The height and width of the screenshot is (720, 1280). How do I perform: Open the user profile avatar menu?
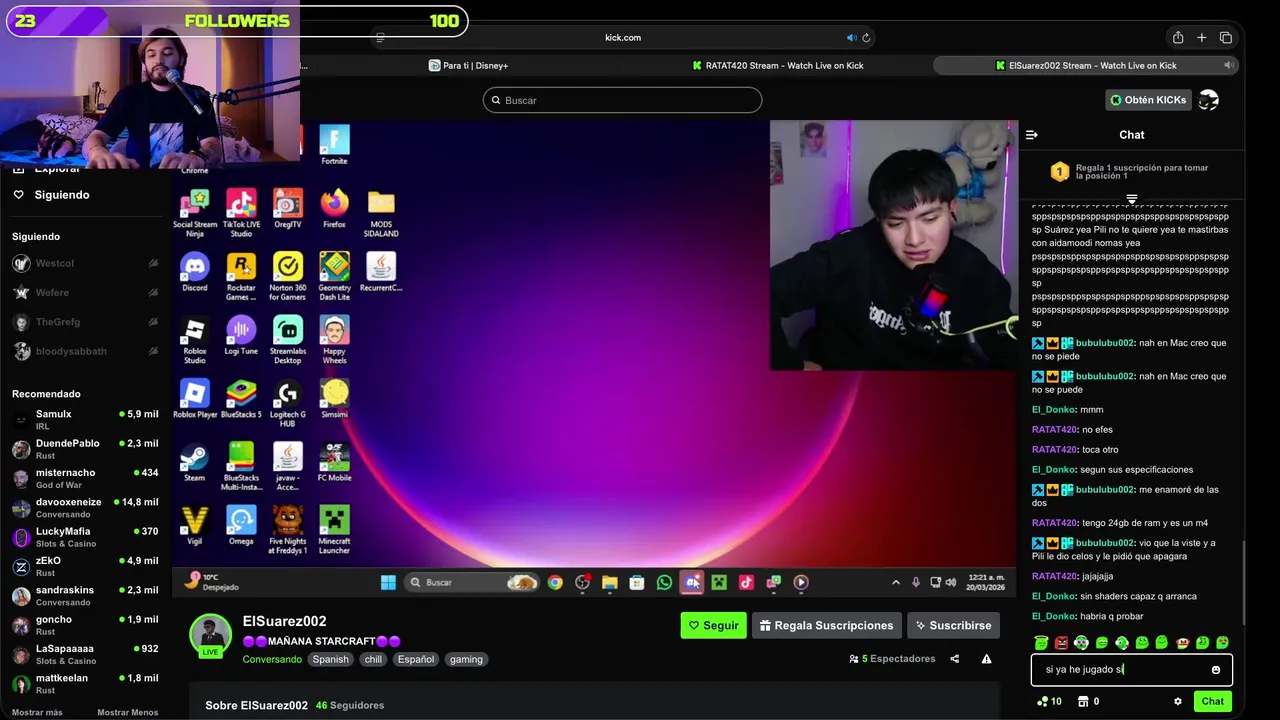pos(1208,100)
